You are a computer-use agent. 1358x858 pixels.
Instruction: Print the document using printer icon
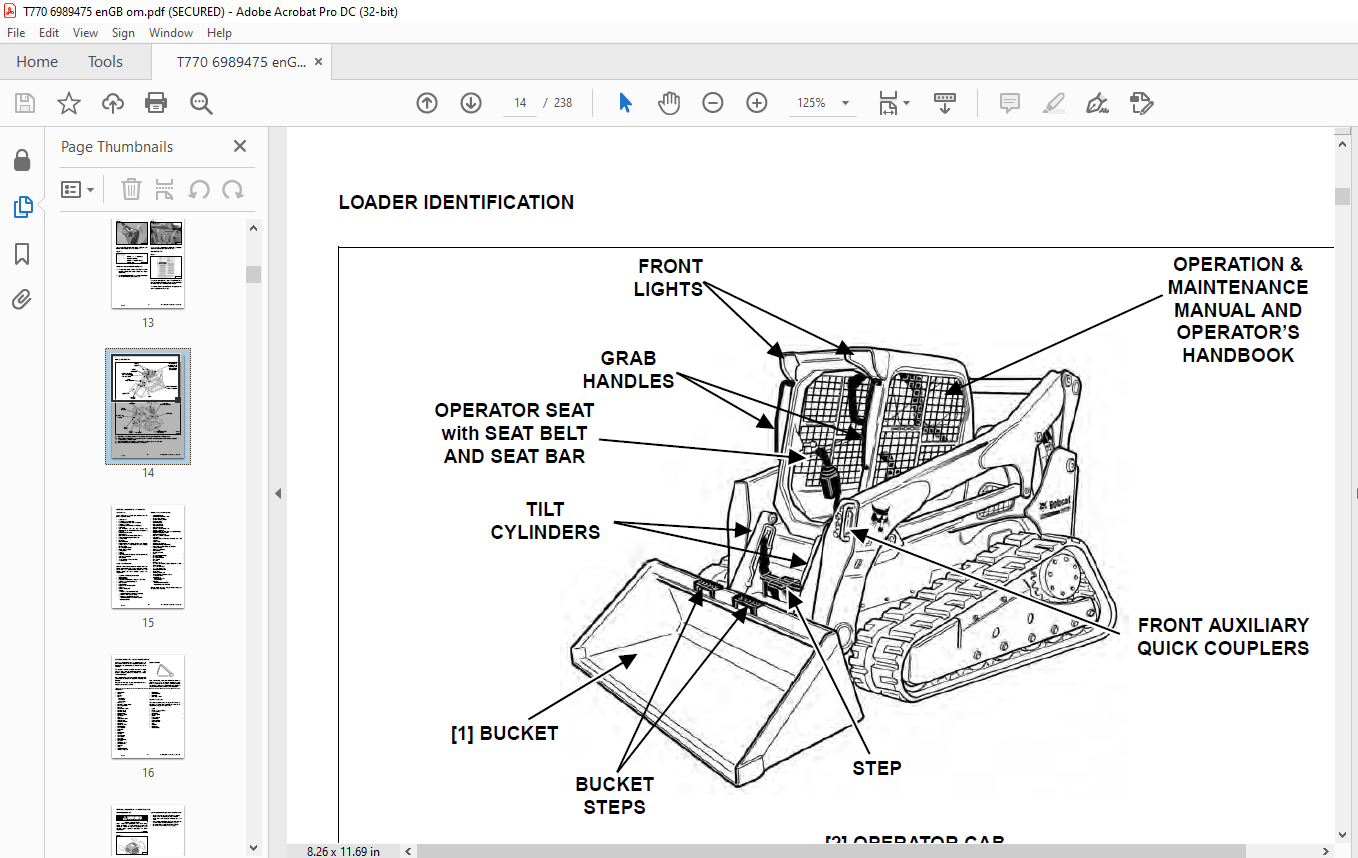[x=156, y=103]
